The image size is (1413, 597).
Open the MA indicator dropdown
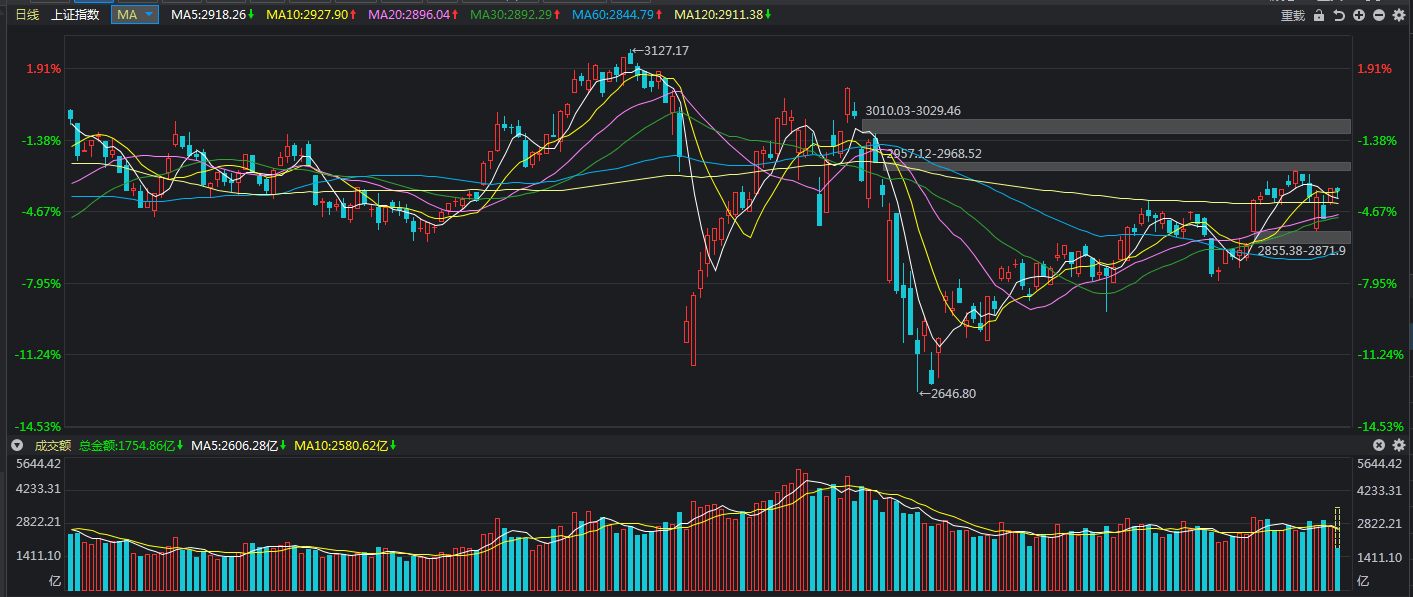(x=135, y=15)
